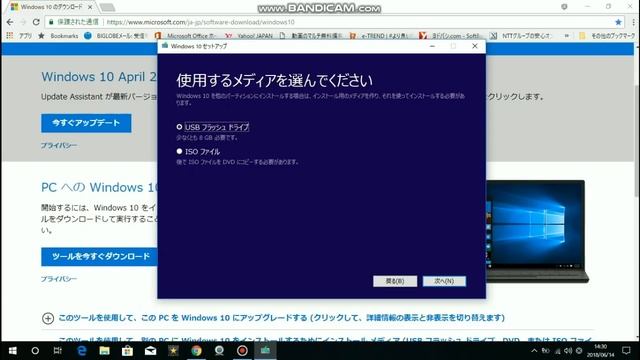Screen dimensions: 640x360
Task: Close the Windows 10 Setup dialog
Action: (x=475, y=46)
